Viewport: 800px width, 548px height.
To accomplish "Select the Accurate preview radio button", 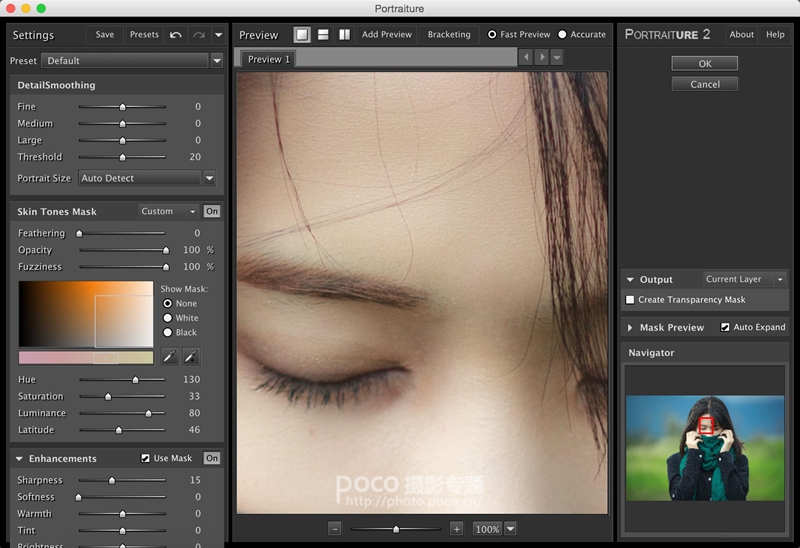I will click(x=563, y=35).
